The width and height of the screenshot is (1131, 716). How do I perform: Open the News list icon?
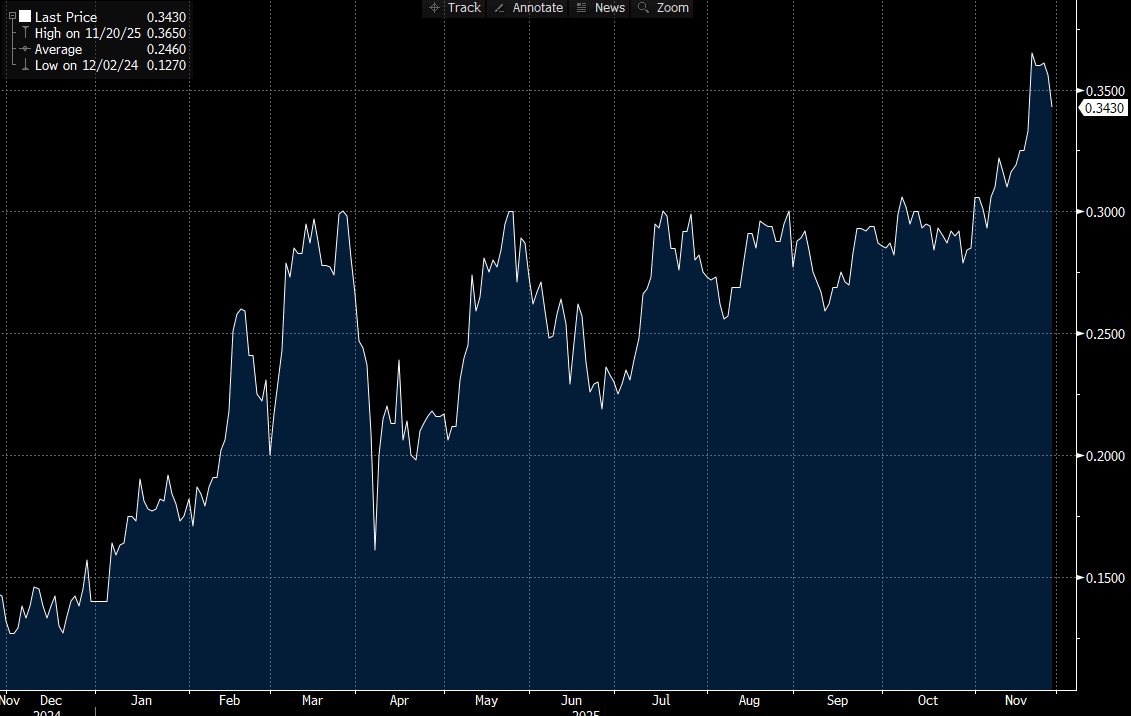pyautogui.click(x=581, y=8)
